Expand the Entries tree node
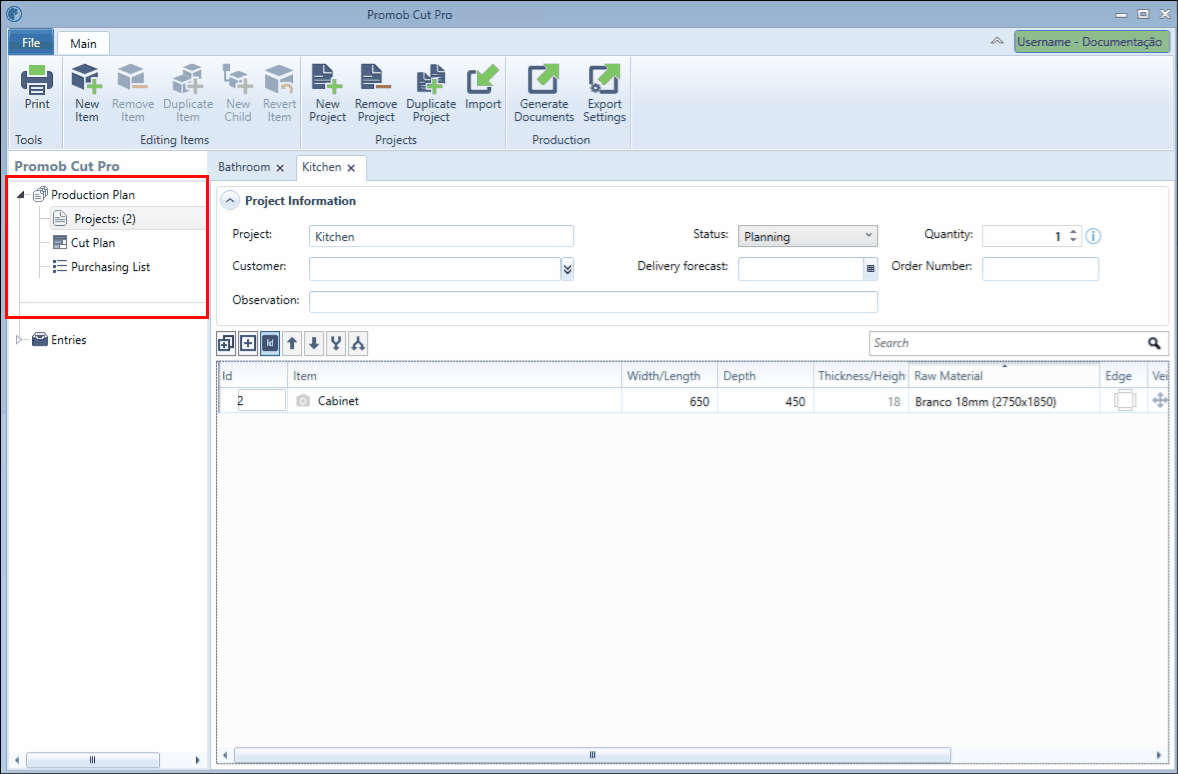The width and height of the screenshot is (1178, 774). tap(20, 340)
